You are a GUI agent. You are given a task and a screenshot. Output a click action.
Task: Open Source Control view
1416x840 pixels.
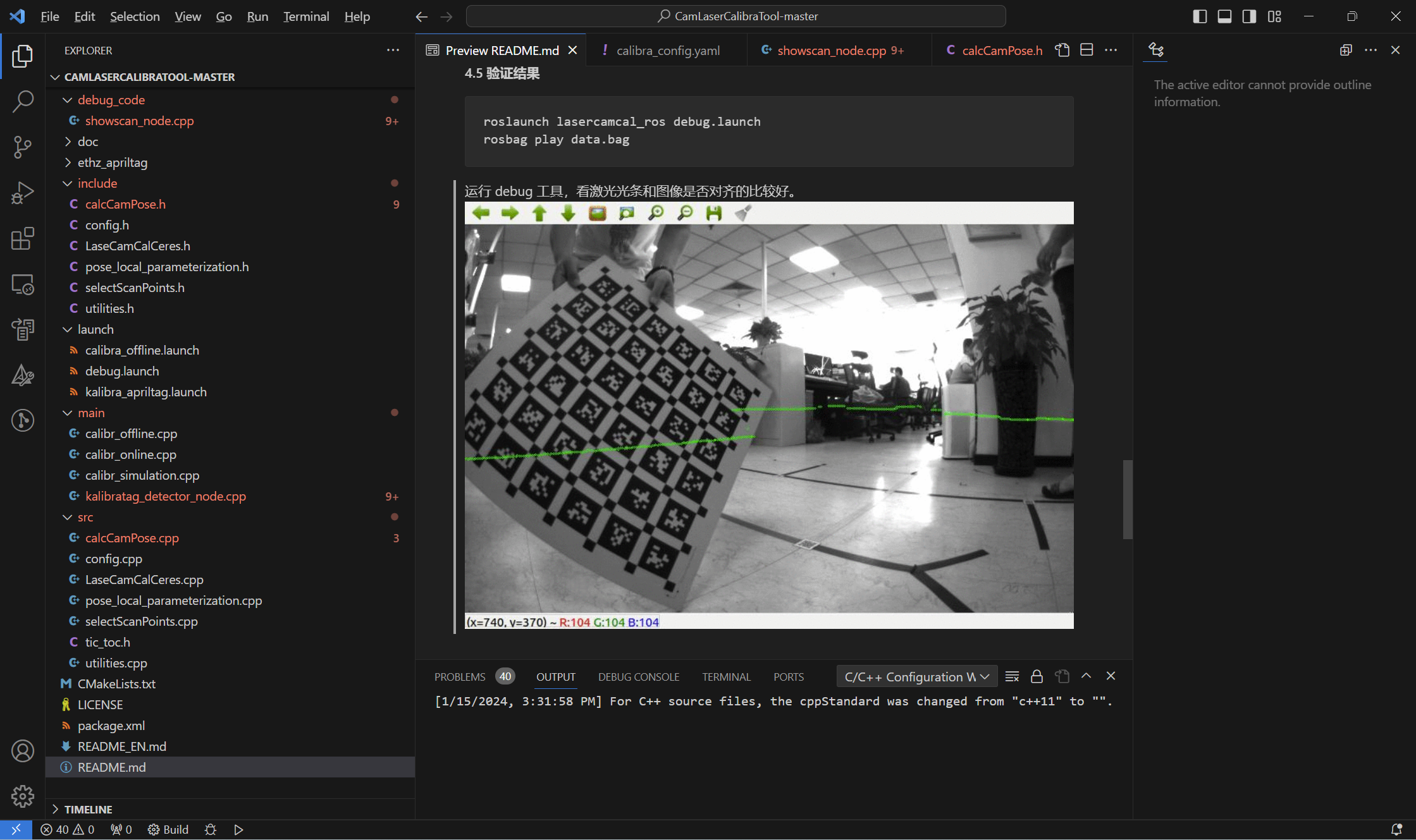pyautogui.click(x=23, y=147)
